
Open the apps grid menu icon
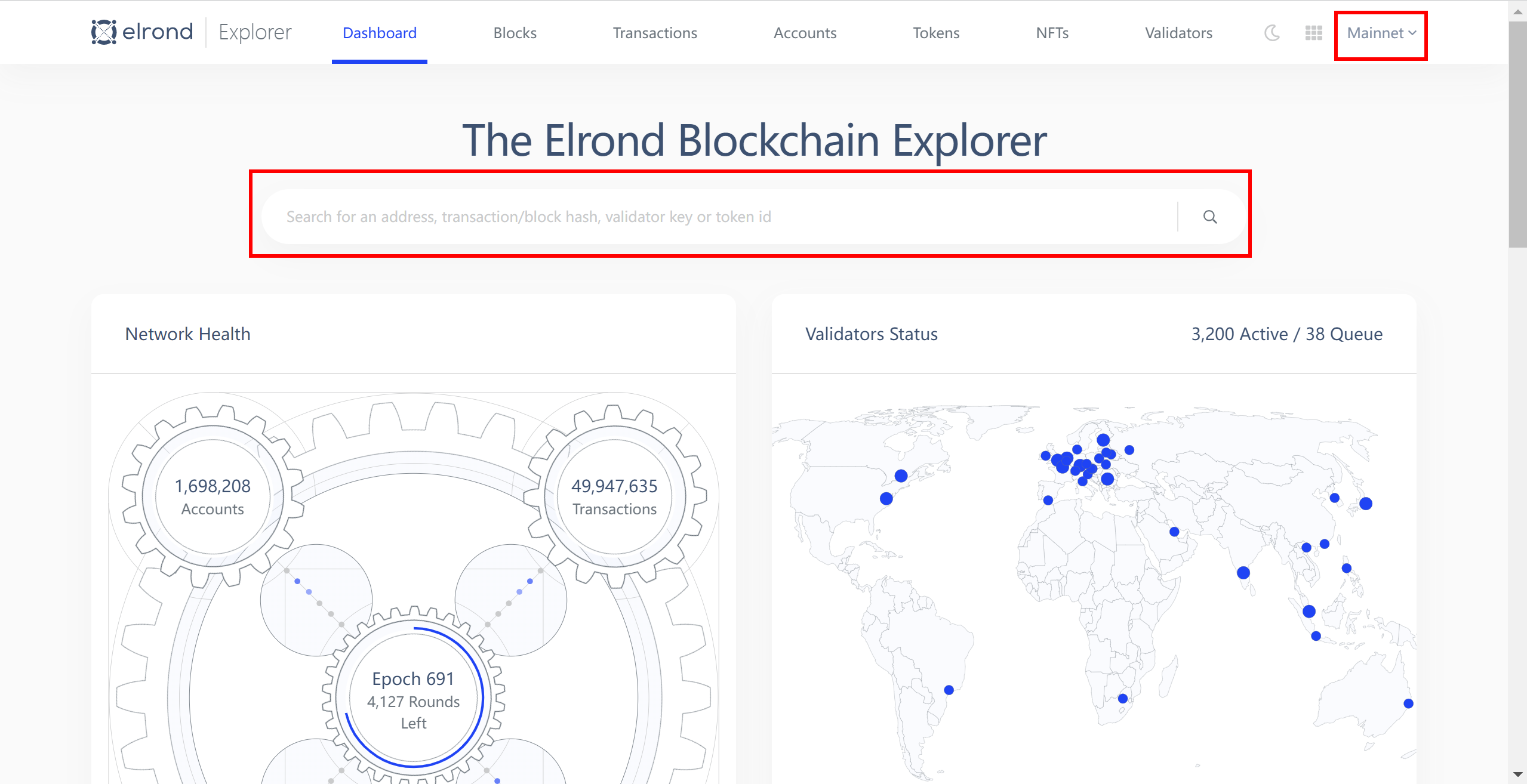point(1313,33)
